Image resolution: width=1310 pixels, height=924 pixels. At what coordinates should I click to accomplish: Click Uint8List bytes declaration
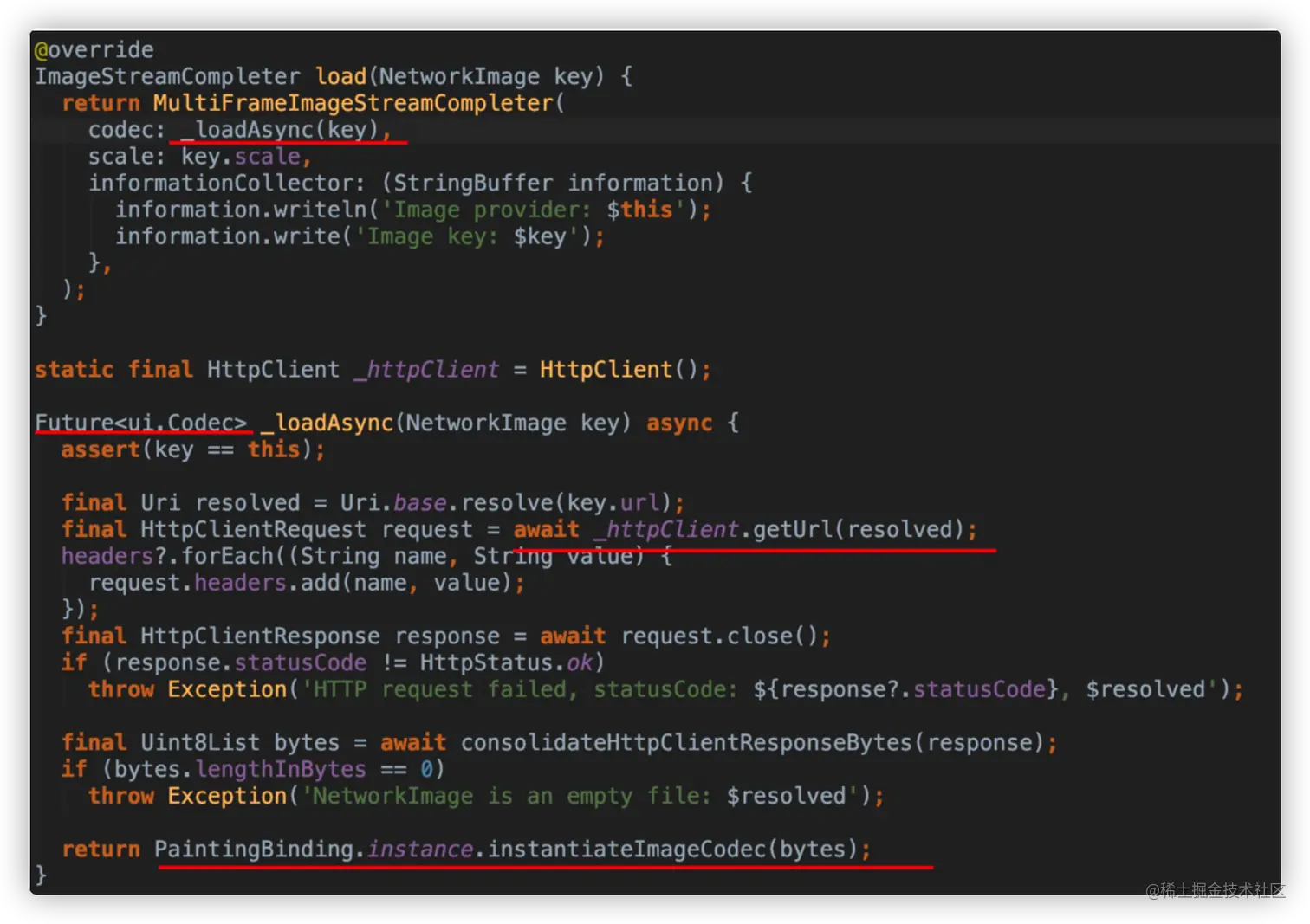(x=240, y=743)
